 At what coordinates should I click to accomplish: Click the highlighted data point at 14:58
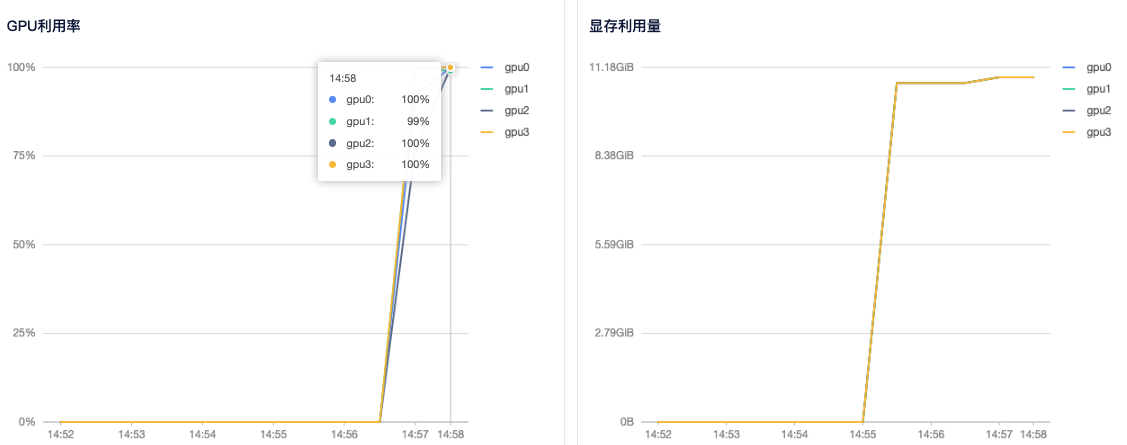(450, 68)
